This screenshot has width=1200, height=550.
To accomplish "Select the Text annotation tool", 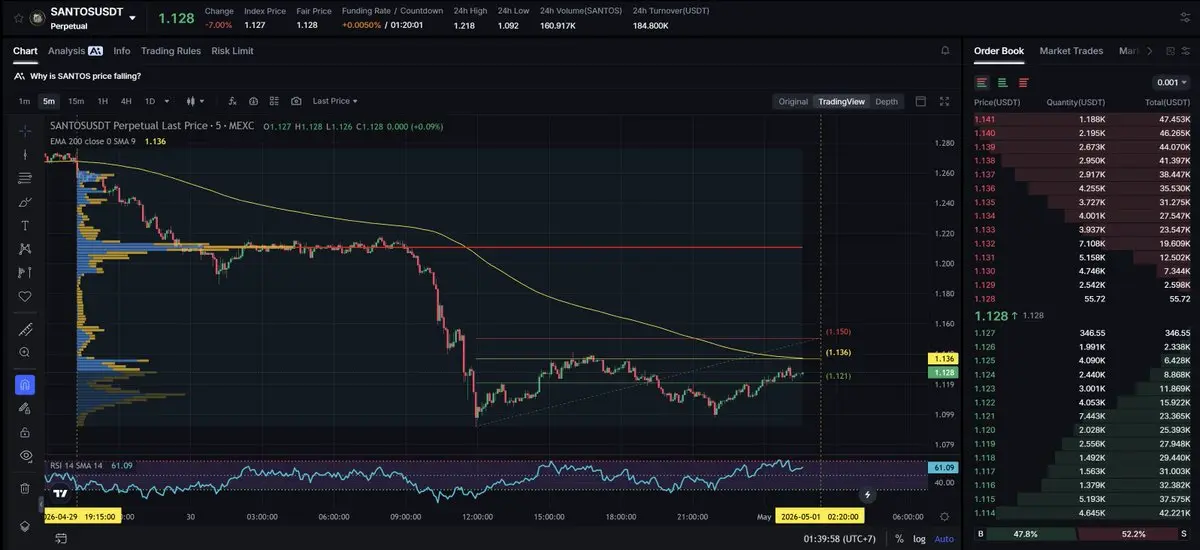I will pos(25,225).
